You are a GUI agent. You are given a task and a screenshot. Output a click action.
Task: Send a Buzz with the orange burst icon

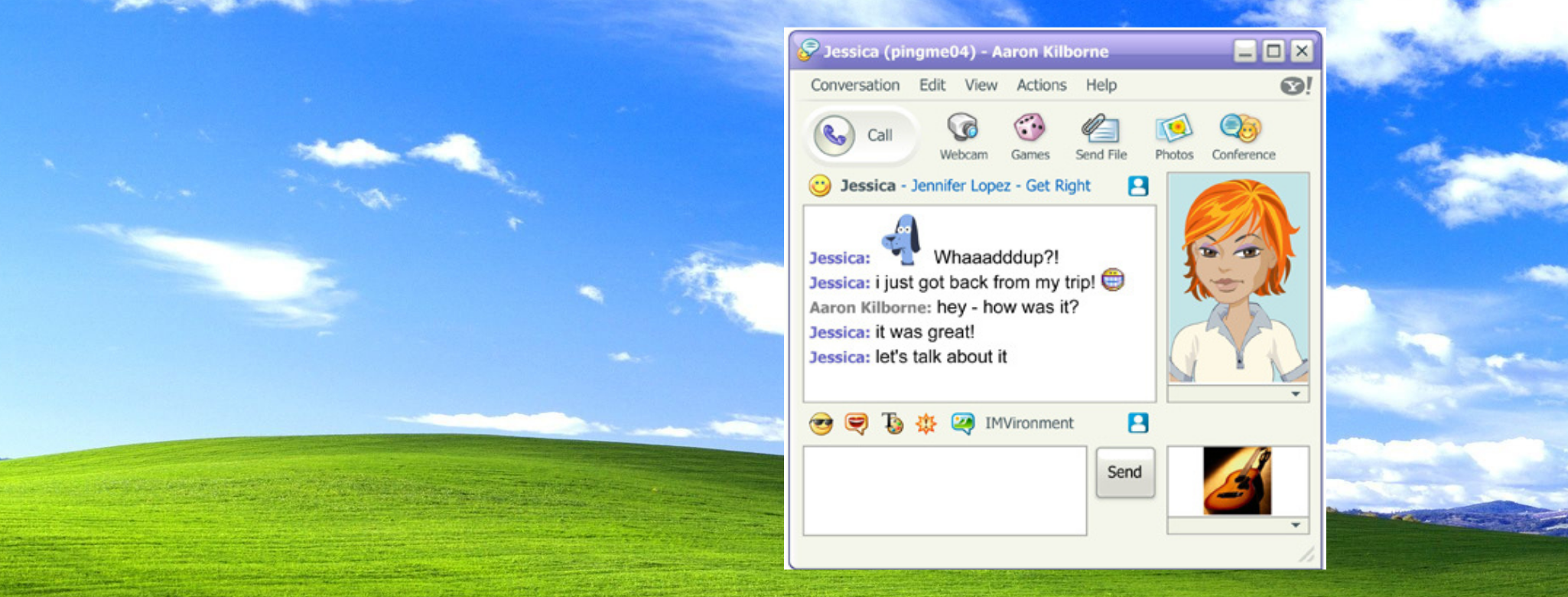pyautogui.click(x=926, y=423)
